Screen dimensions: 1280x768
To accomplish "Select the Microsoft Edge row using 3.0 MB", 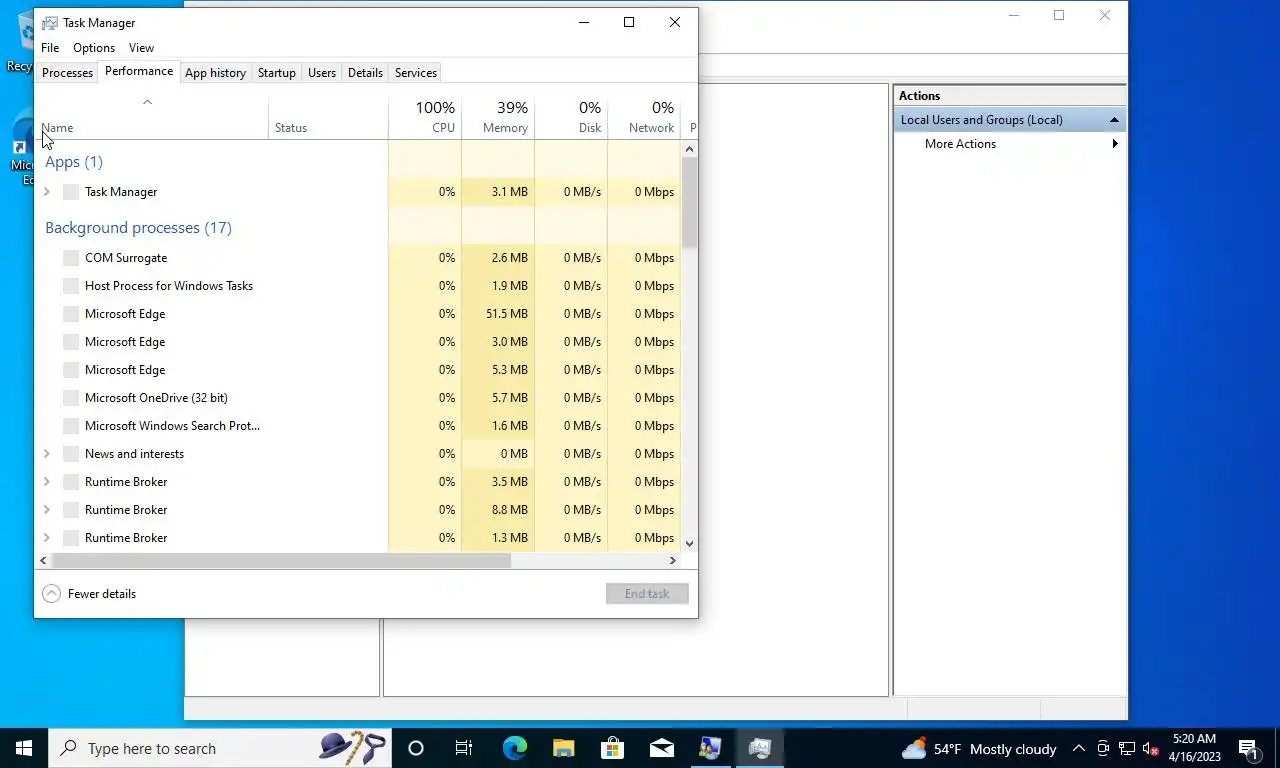I will pos(358,342).
